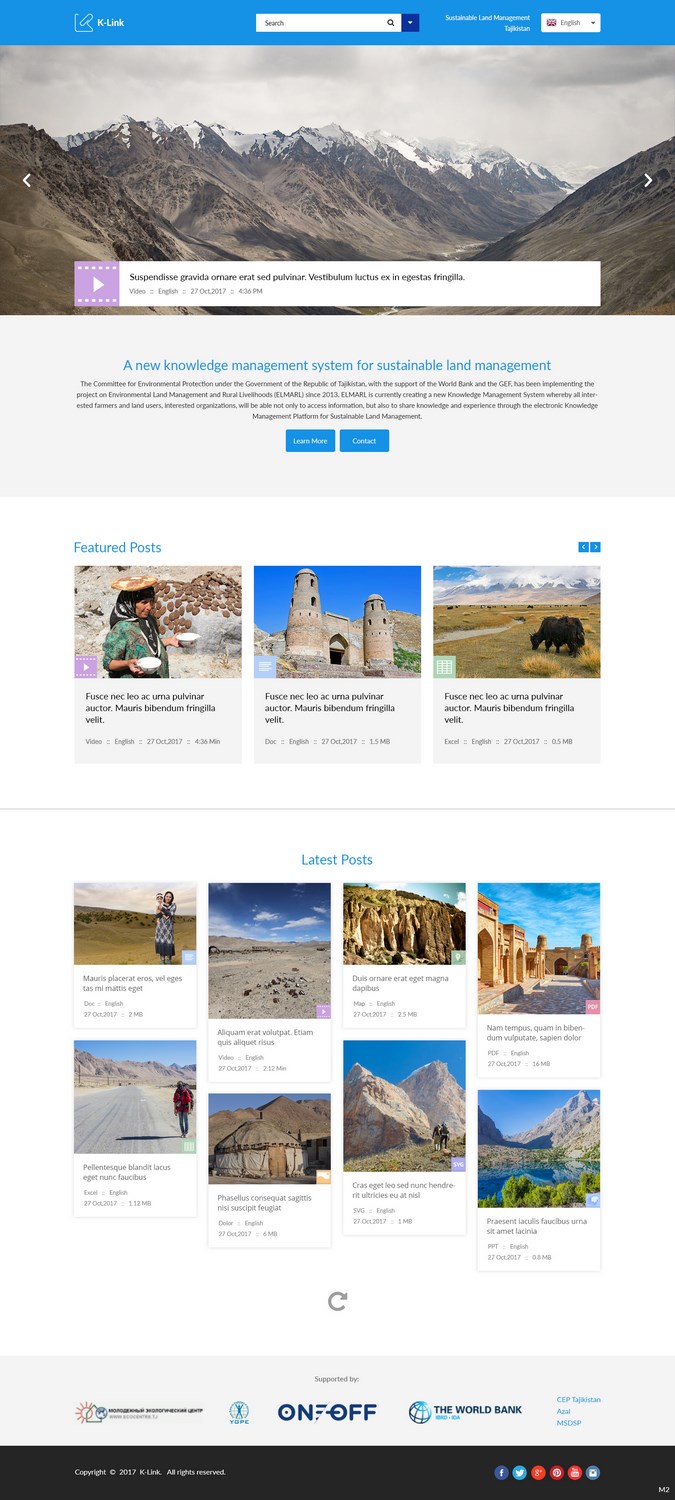Viewport: 675px width, 1500px height.
Task: Click the K-Link logo in header
Action: [99, 22]
